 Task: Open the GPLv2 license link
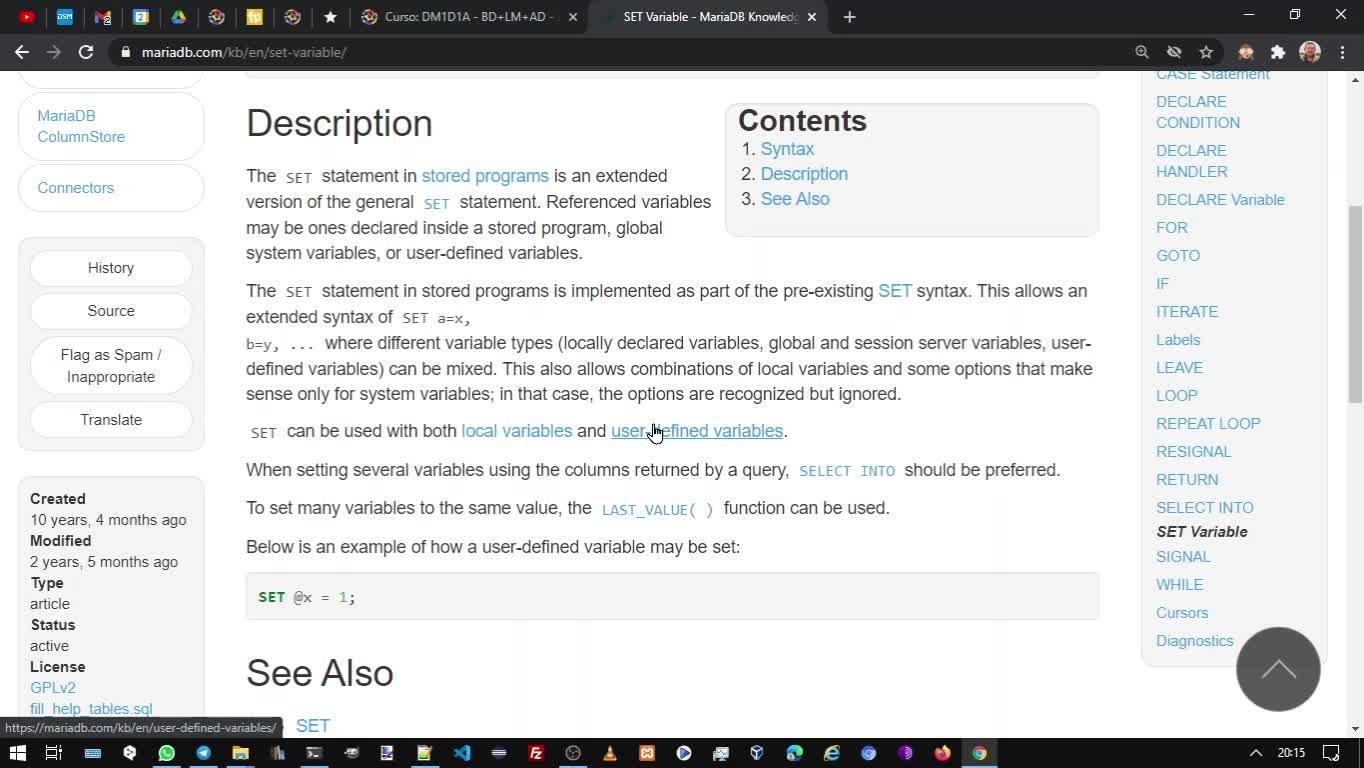(53, 688)
